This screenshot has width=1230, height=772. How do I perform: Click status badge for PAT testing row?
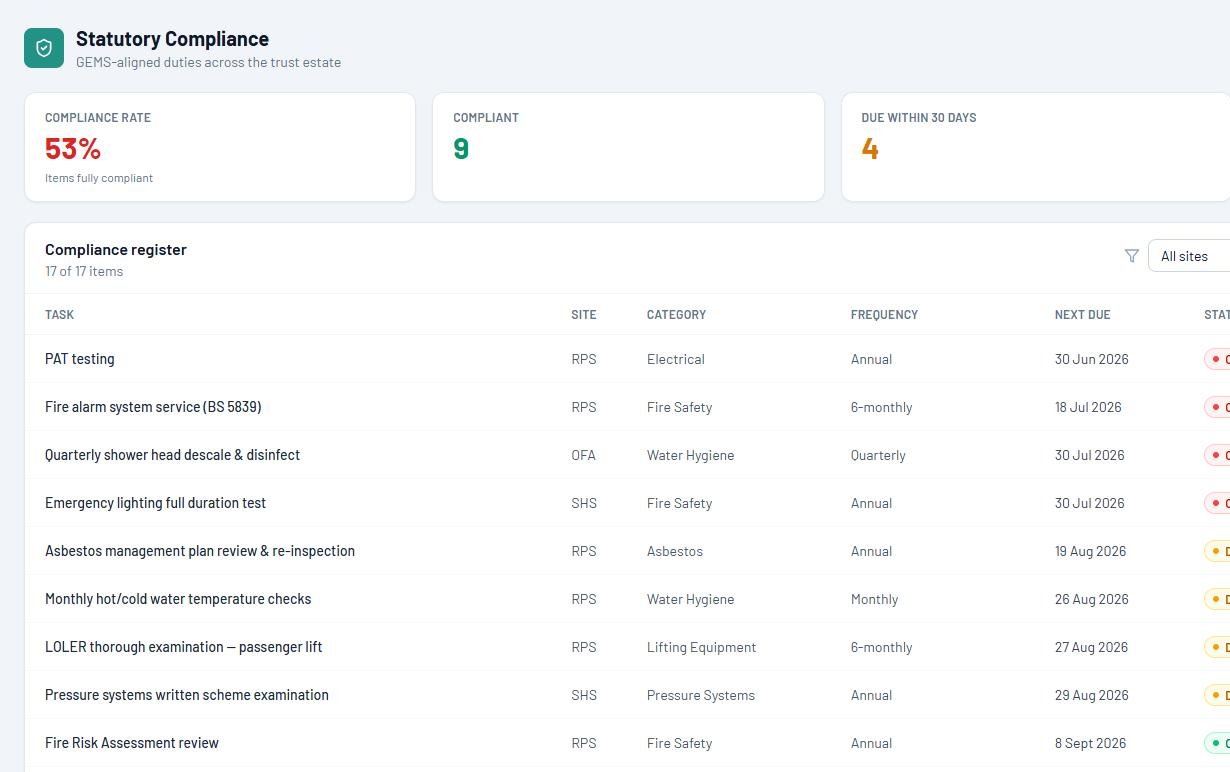(x=1217, y=359)
